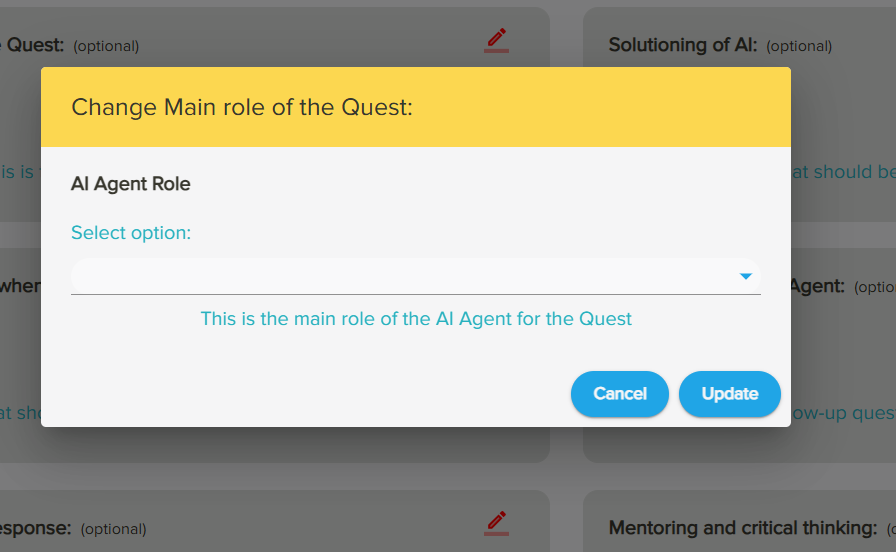
Task: Select the Mentoring and critical thinking heading
Action: tap(742, 528)
